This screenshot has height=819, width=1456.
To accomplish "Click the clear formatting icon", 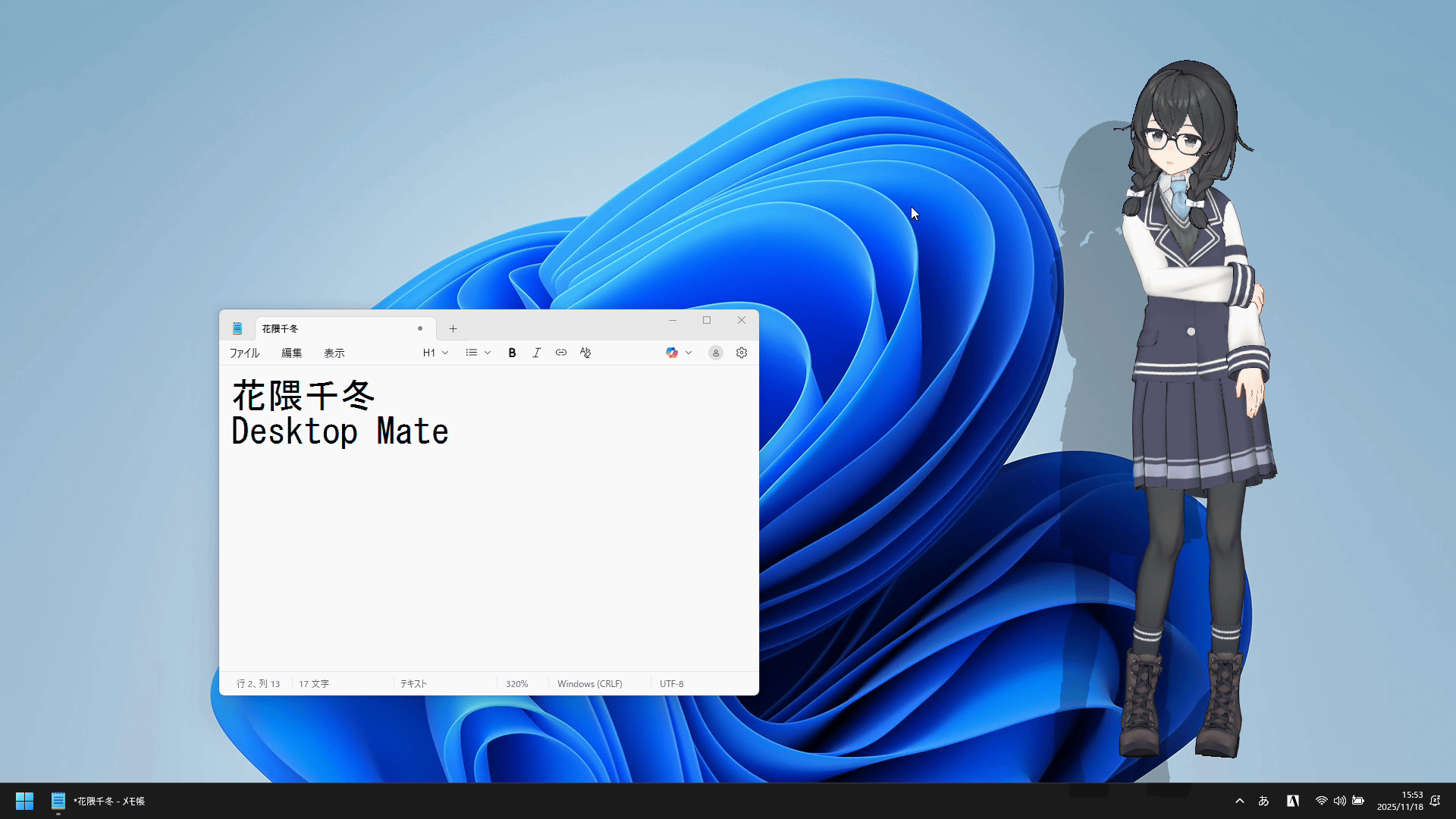I will 585,353.
